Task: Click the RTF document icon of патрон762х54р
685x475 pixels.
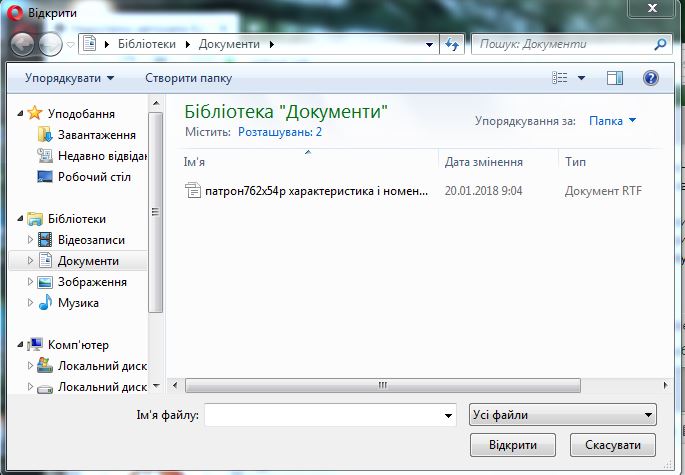Action: (x=193, y=191)
